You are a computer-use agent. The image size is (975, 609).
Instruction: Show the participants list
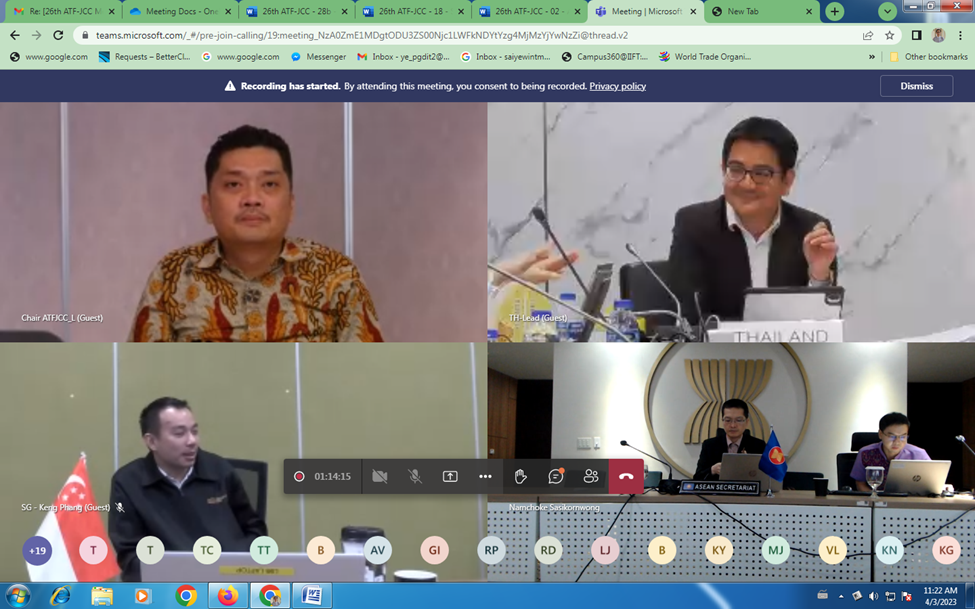pyautogui.click(x=591, y=477)
